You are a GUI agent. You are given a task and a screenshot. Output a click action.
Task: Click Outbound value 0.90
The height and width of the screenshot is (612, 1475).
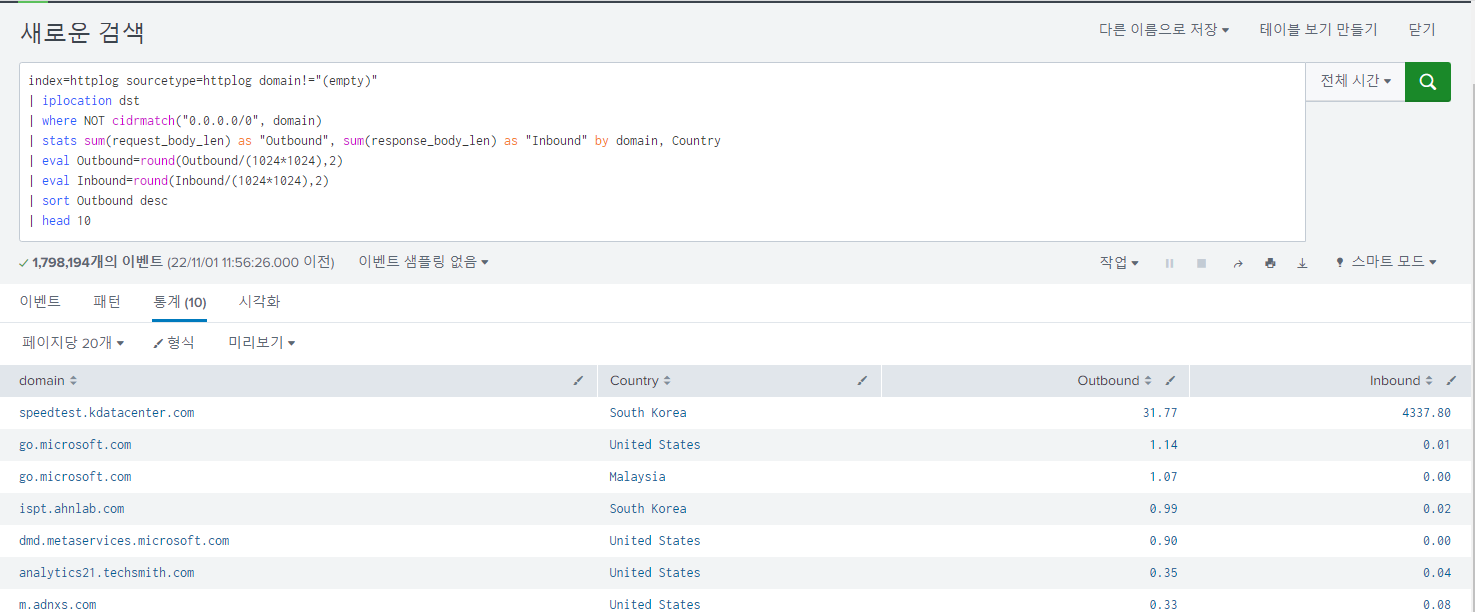pyautogui.click(x=1163, y=541)
